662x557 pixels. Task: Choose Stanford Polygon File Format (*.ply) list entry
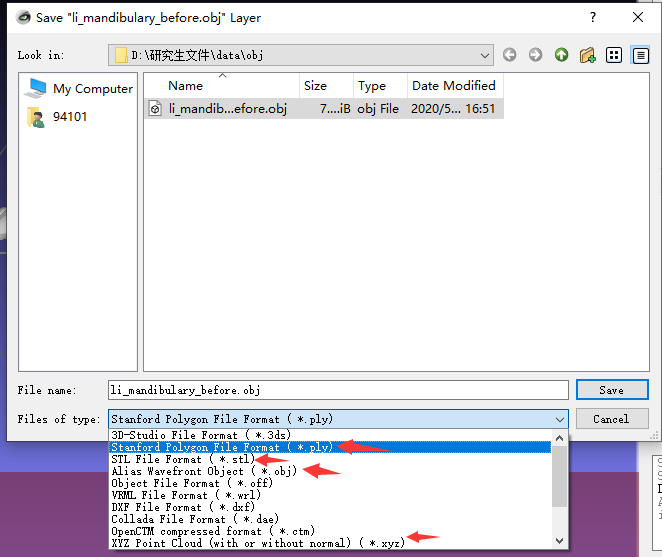tap(330, 447)
